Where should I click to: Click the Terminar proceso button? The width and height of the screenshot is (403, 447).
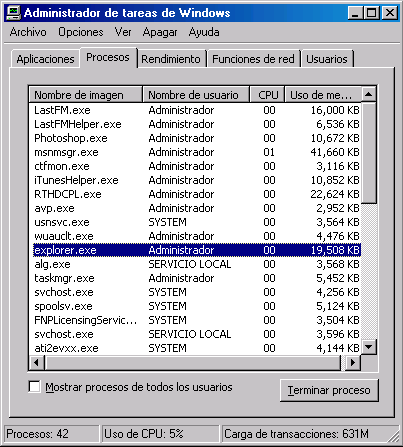coord(329,390)
